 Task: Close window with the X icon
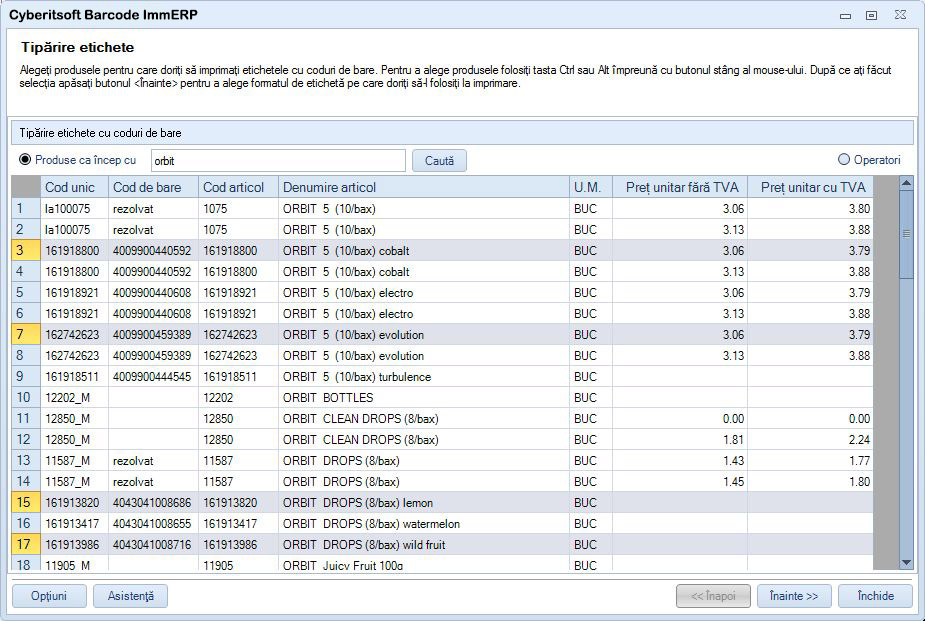coord(900,15)
